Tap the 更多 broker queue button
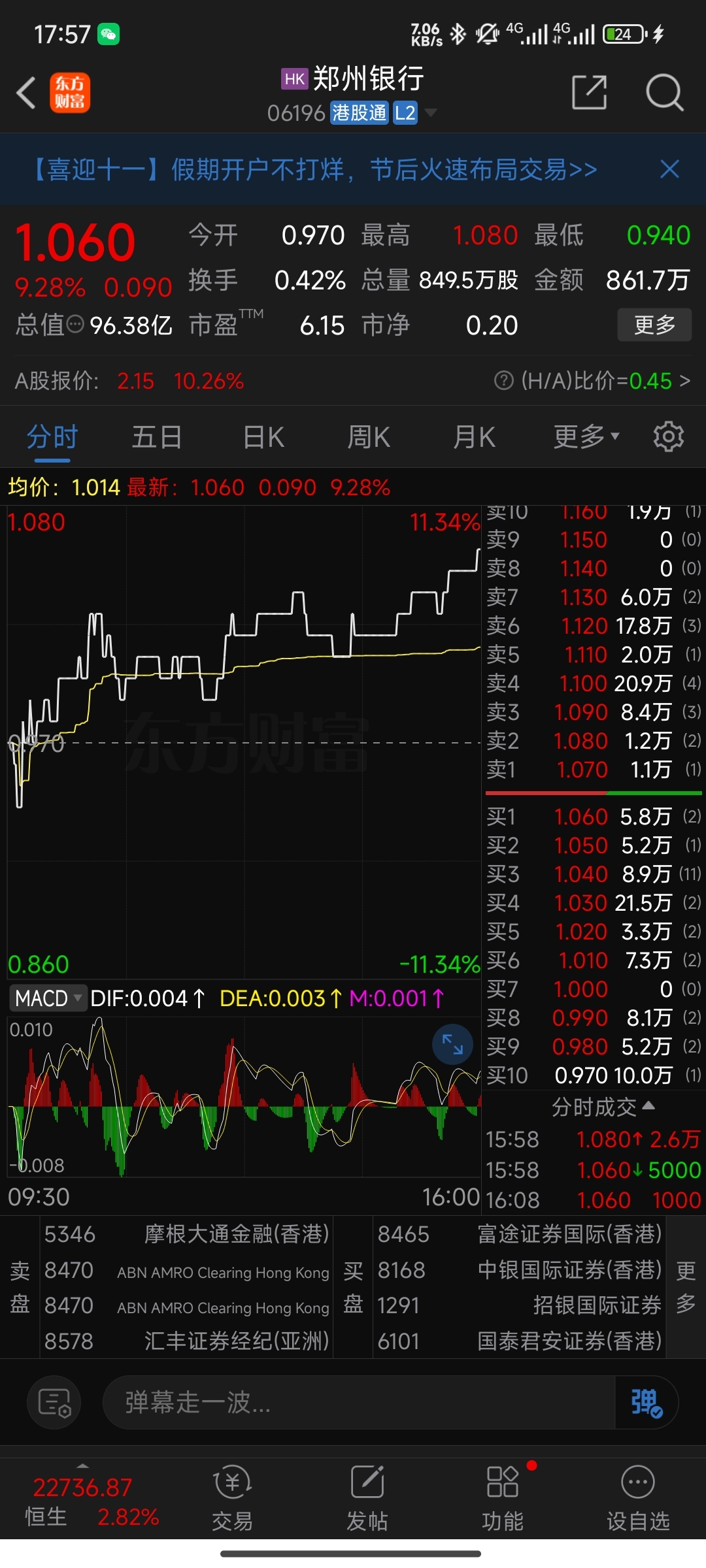706x1568 pixels. point(685,1287)
